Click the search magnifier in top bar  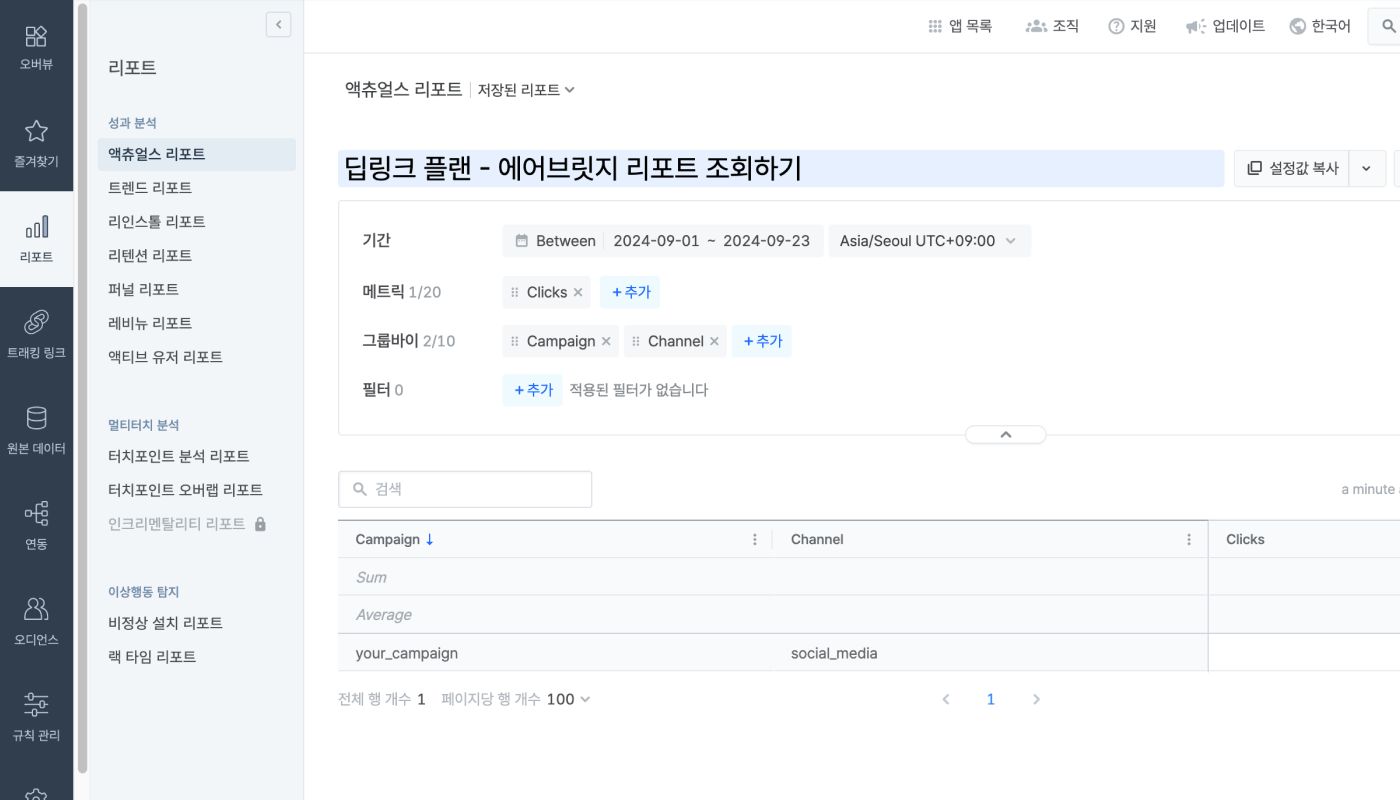[x=1388, y=26]
